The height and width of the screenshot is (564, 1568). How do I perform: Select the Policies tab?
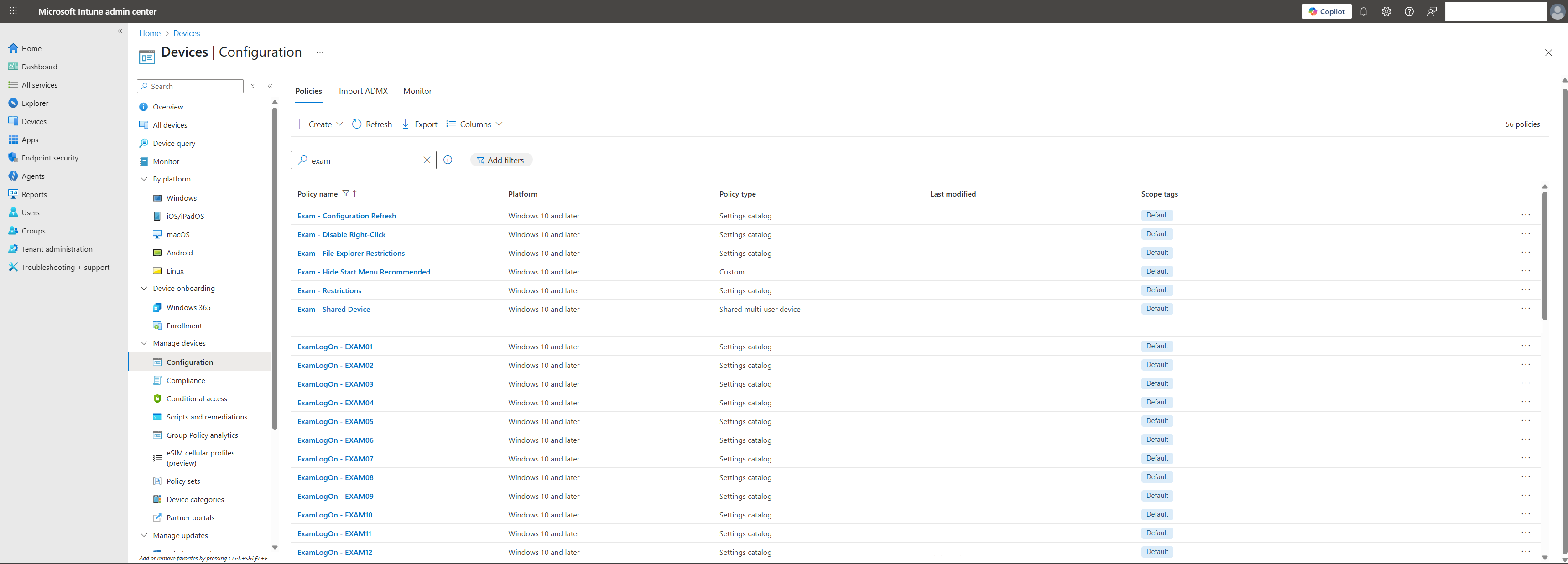tap(308, 91)
